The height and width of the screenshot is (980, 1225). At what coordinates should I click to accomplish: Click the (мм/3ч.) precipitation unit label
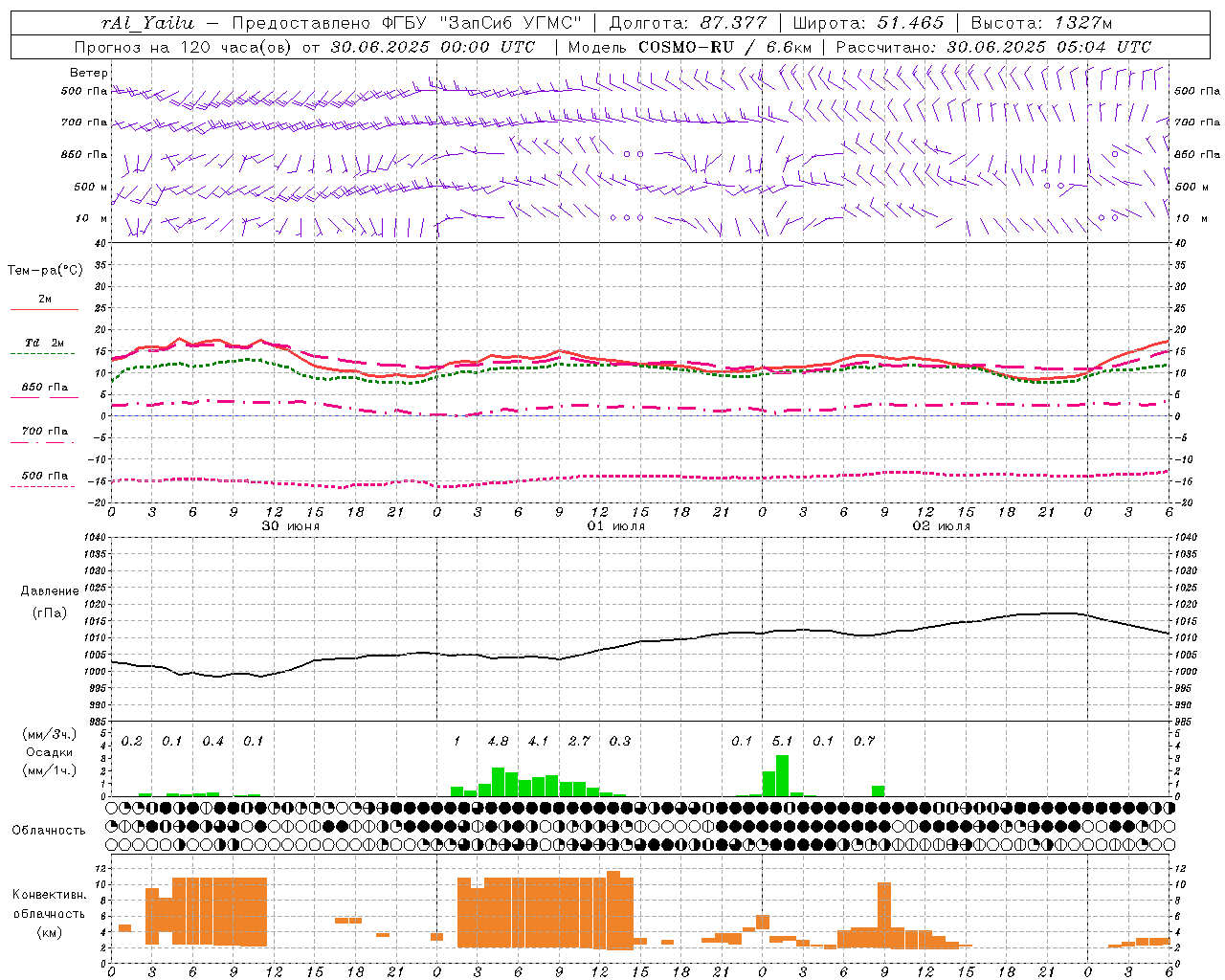pyautogui.click(x=50, y=734)
